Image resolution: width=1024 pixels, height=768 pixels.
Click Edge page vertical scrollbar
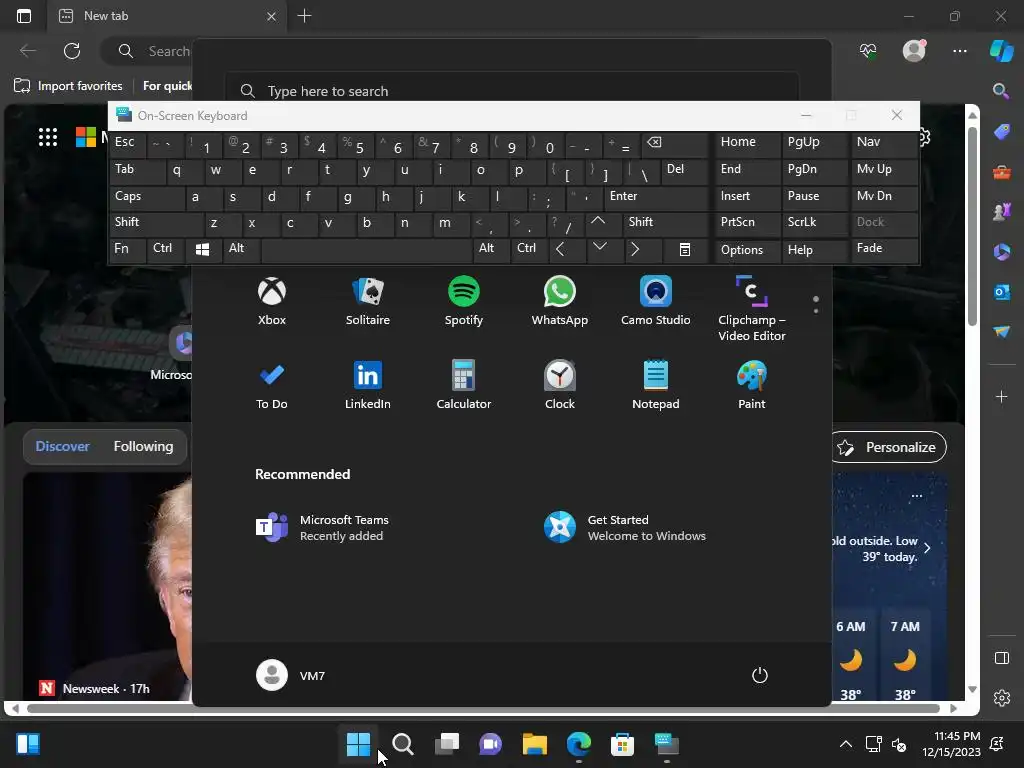click(x=972, y=226)
